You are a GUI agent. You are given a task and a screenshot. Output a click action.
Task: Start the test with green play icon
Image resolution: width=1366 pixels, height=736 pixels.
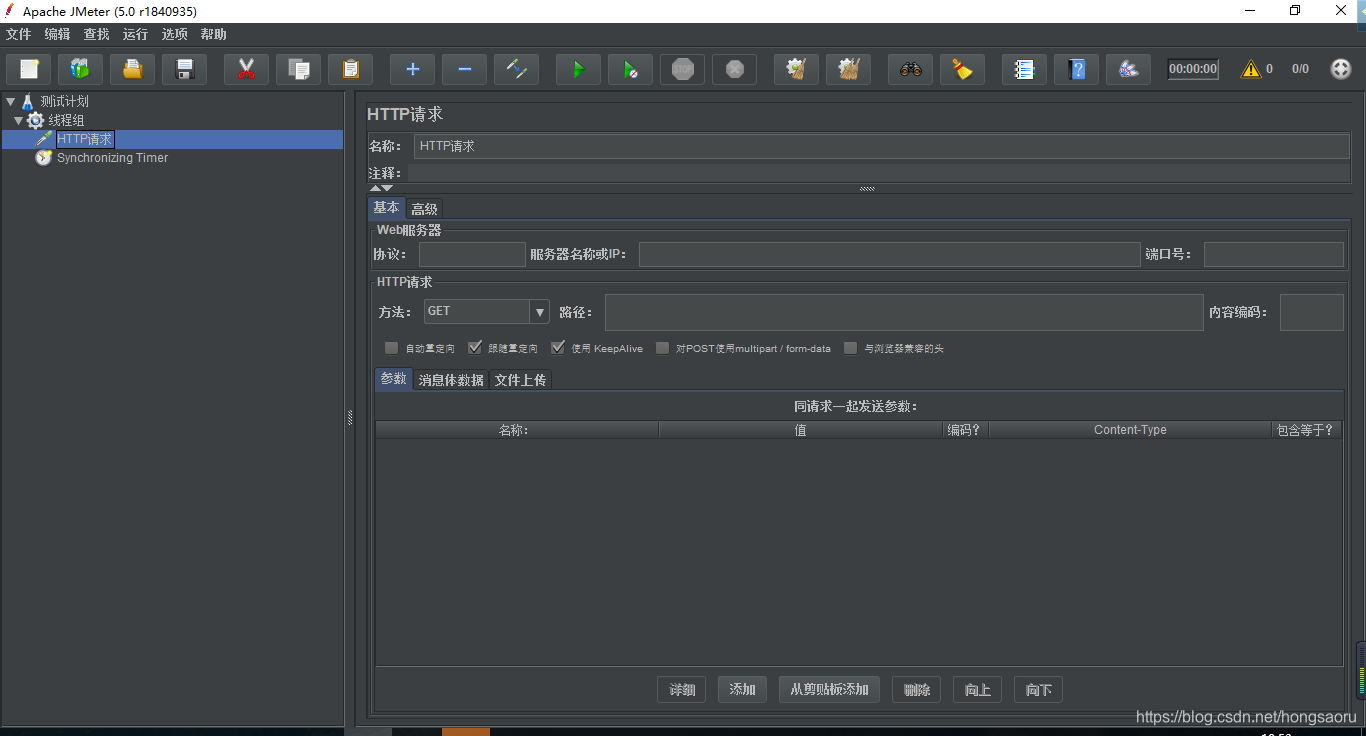(579, 69)
